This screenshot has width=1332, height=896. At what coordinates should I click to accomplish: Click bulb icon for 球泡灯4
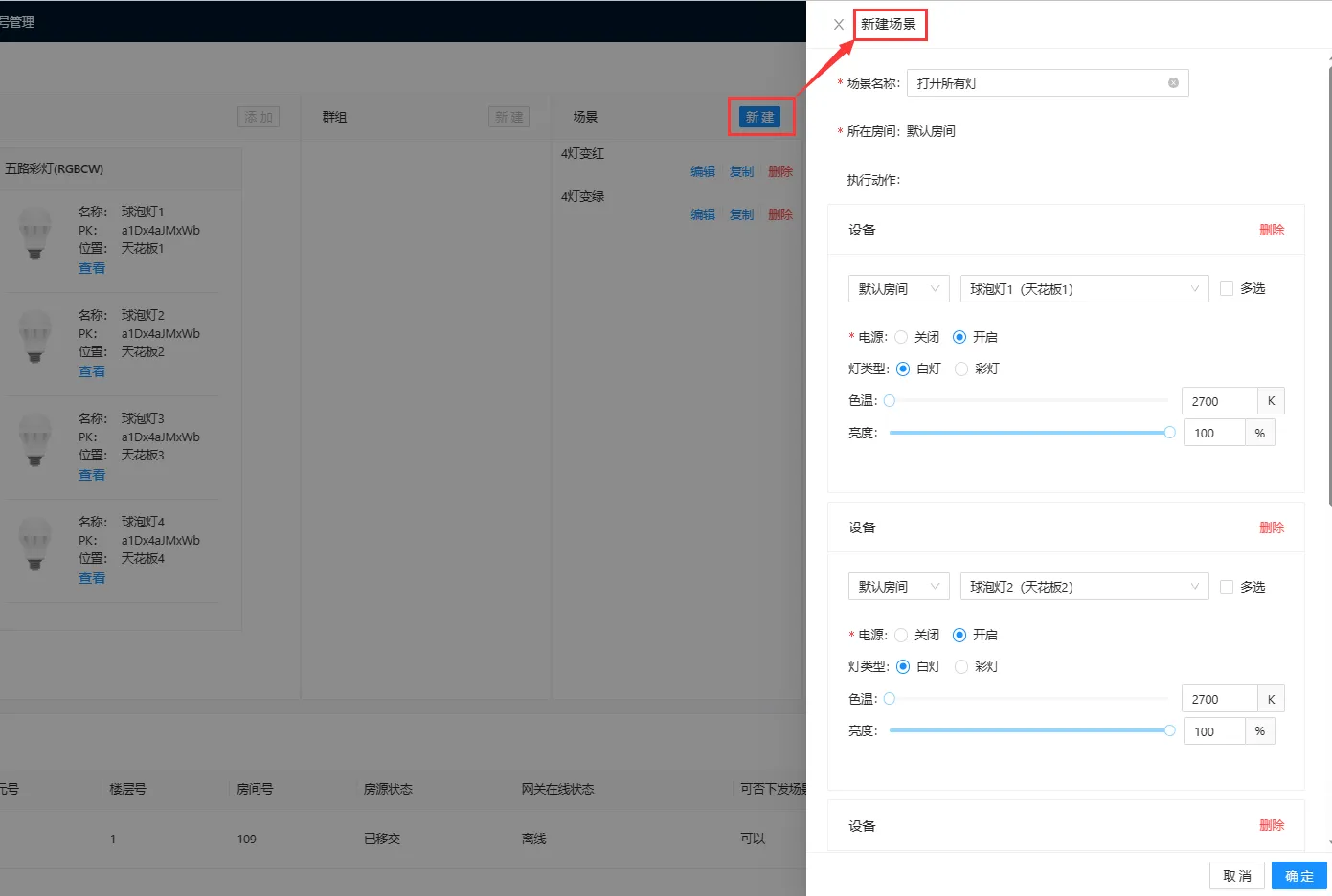(35, 544)
